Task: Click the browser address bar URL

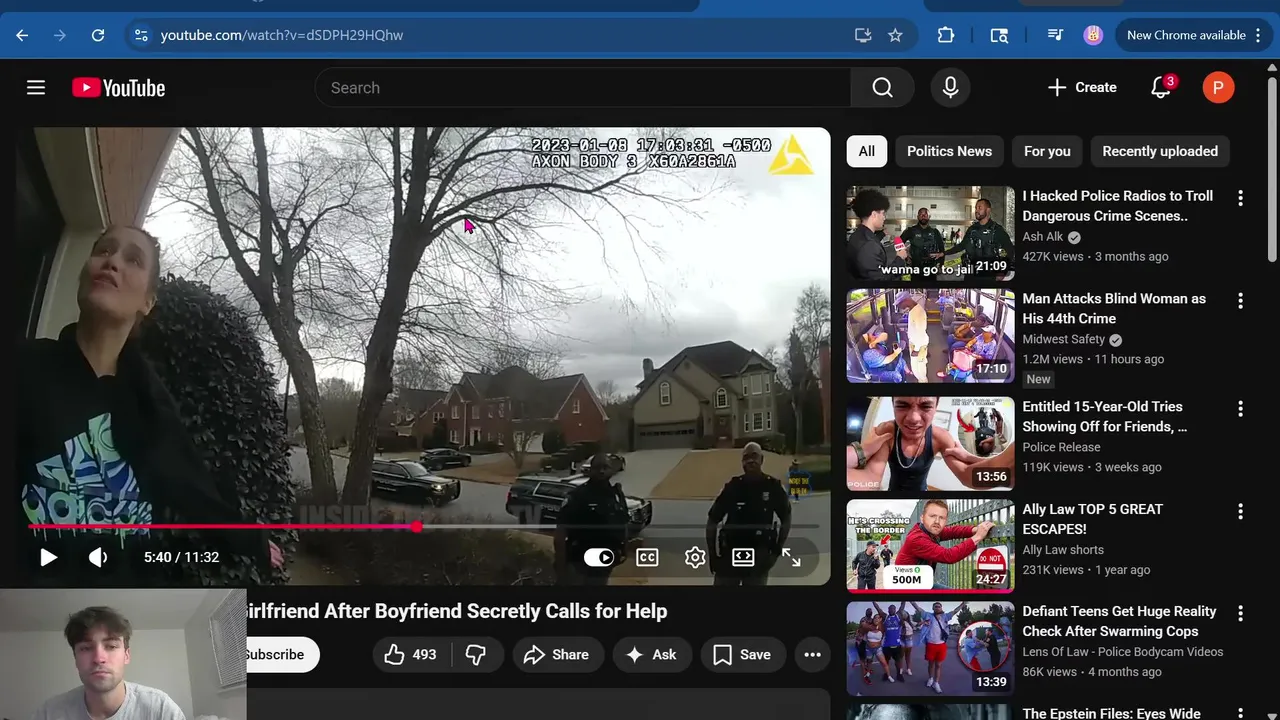Action: coord(282,35)
